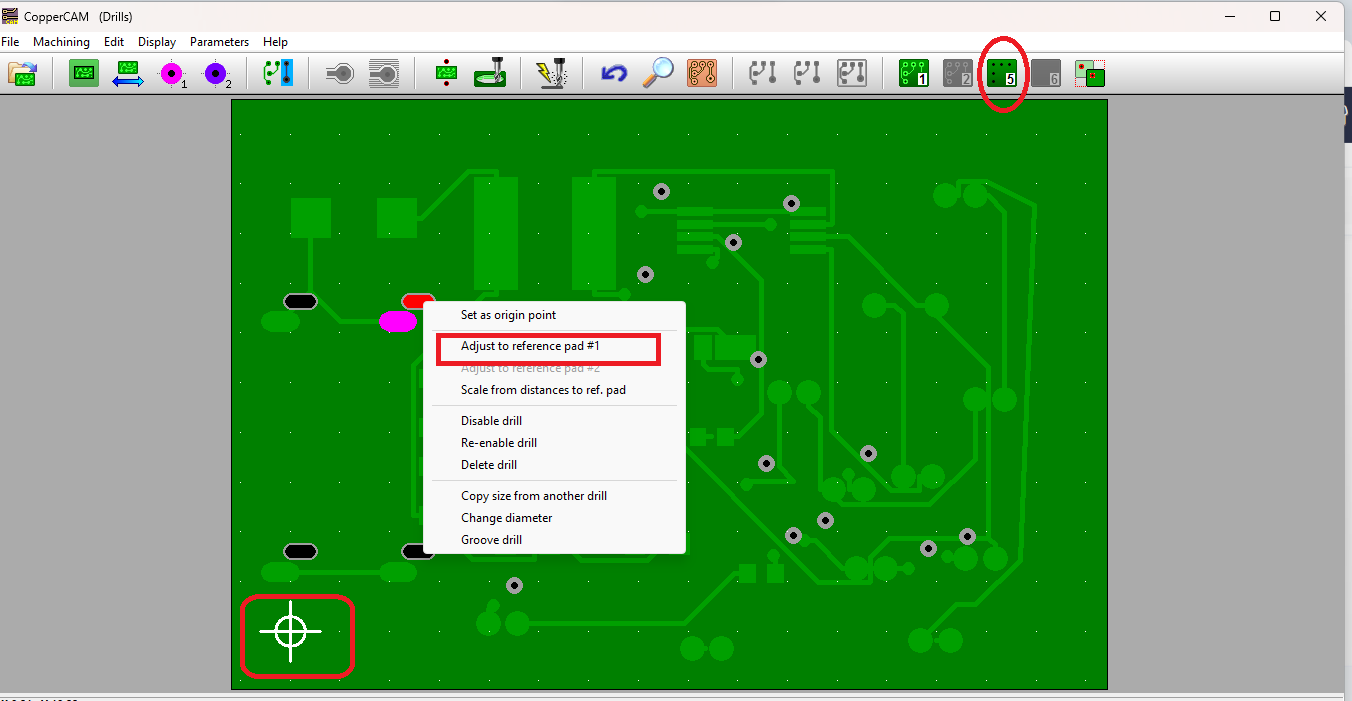1352x701 pixels.
Task: Click the hatched gray pad toolbar icon
Action: [384, 73]
